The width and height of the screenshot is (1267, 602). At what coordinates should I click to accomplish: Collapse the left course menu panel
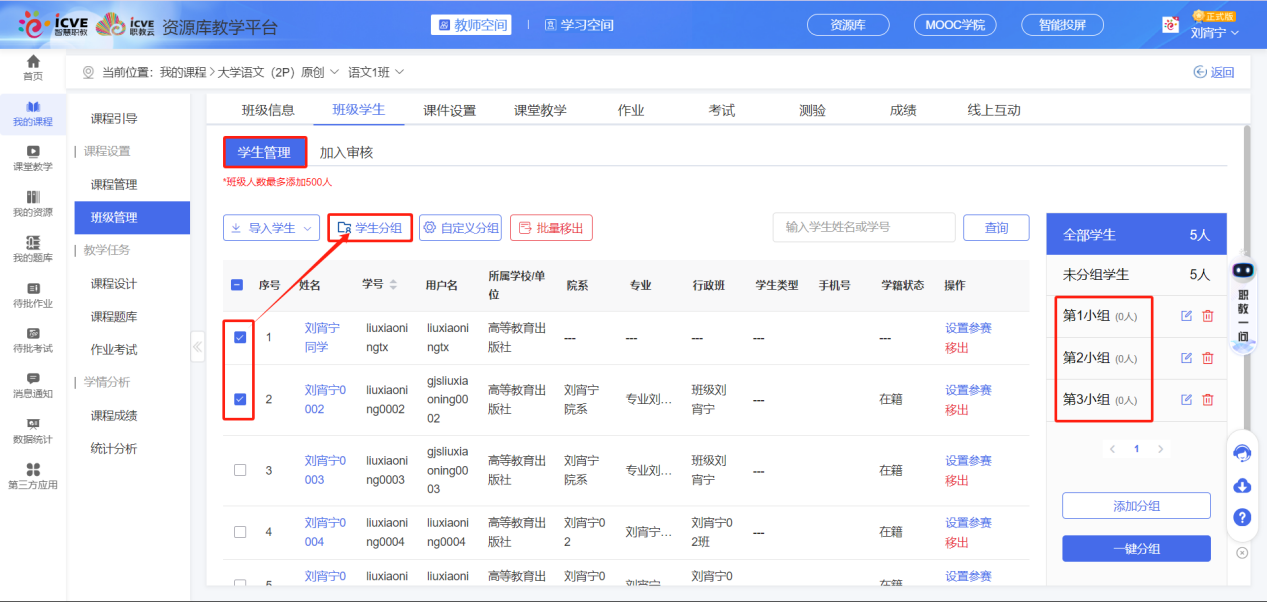click(197, 347)
